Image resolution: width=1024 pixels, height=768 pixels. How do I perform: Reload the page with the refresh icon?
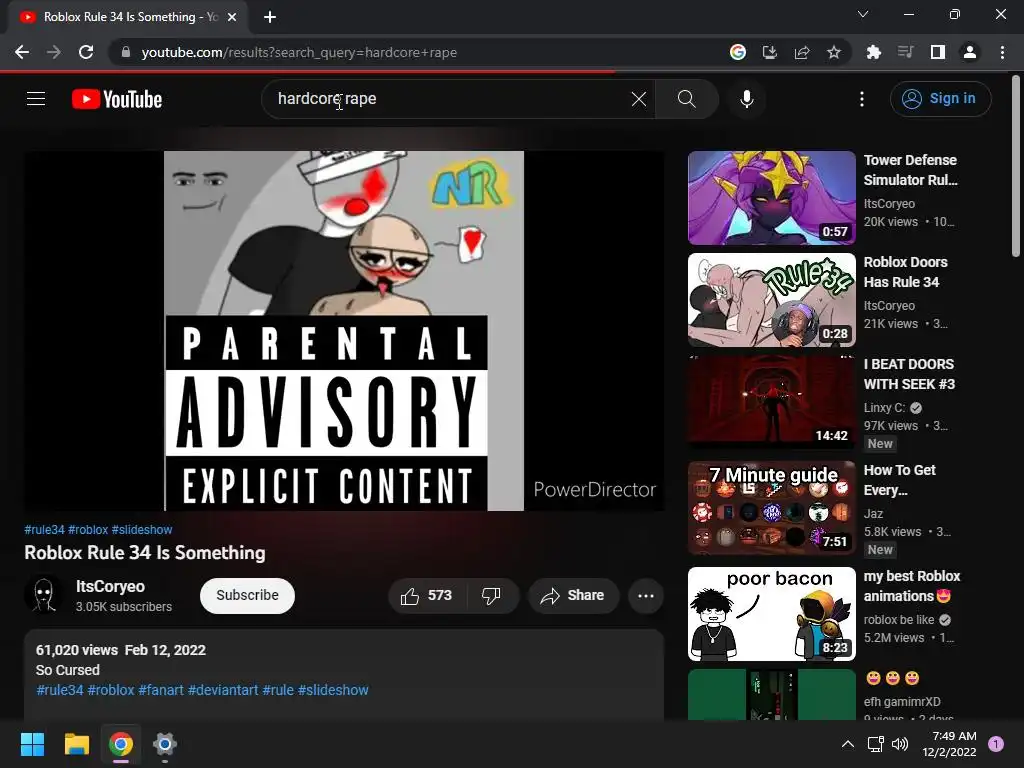coord(86,52)
